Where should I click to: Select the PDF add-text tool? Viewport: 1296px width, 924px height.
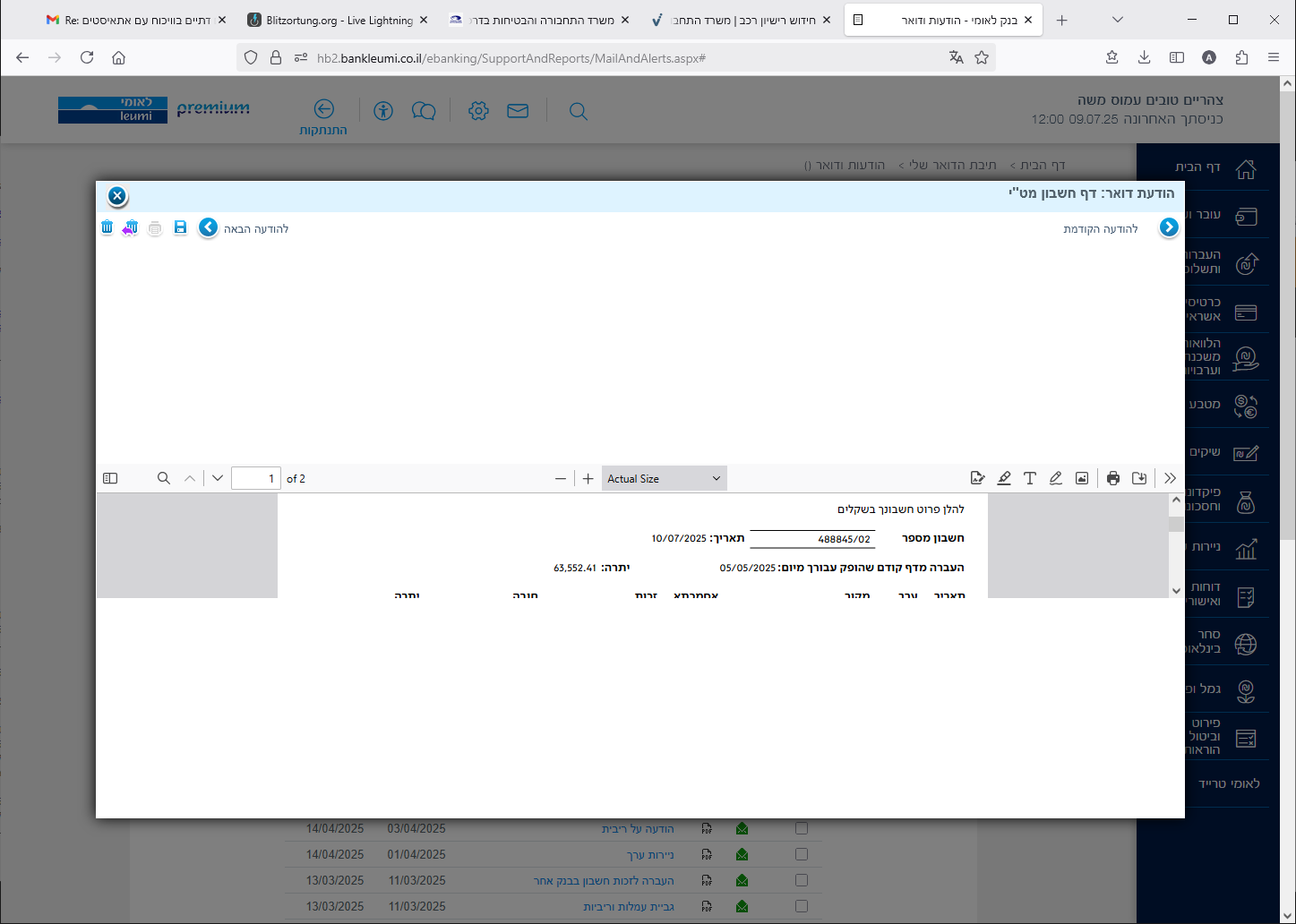tap(1030, 478)
